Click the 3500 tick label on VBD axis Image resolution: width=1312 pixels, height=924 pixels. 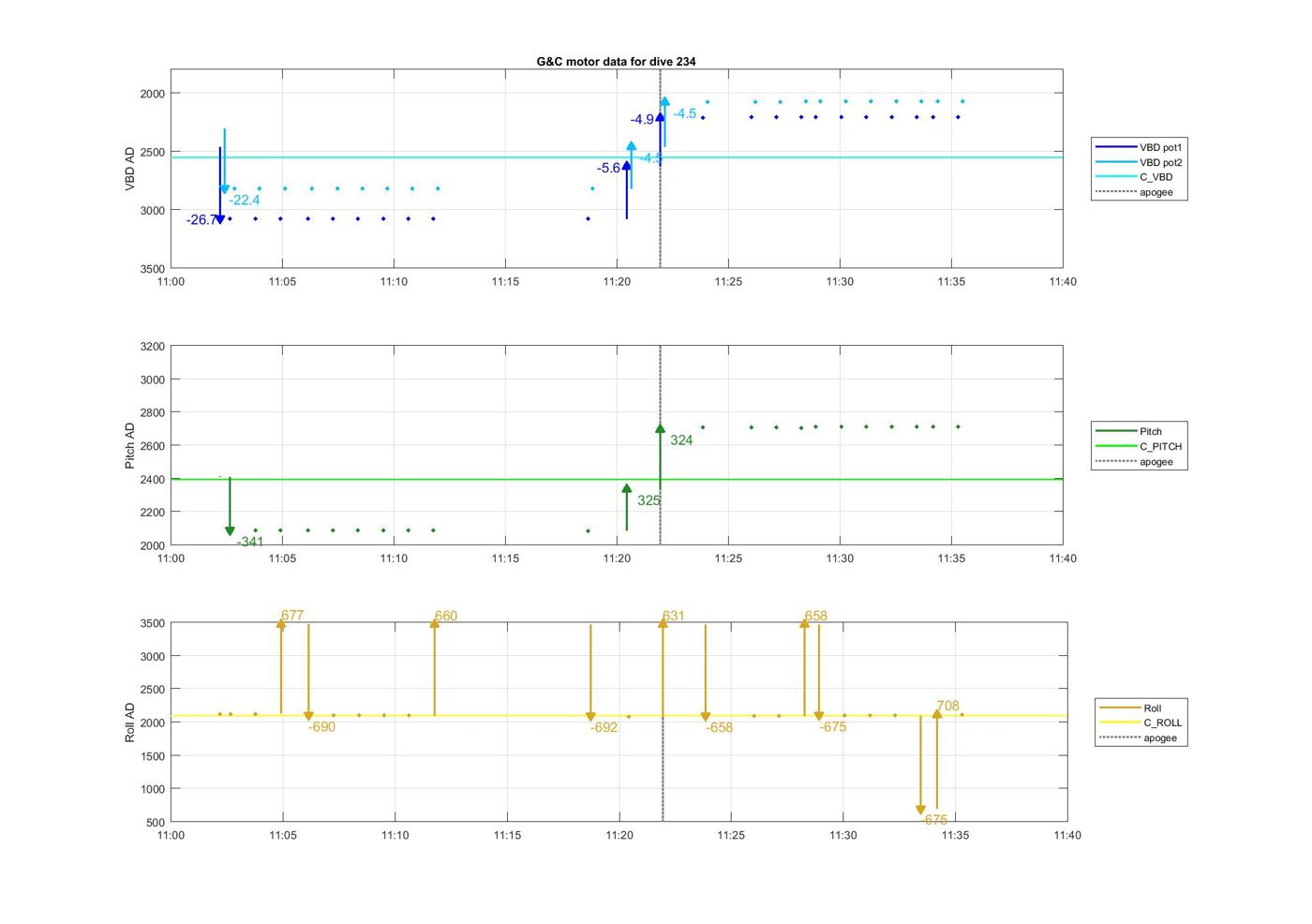(152, 268)
